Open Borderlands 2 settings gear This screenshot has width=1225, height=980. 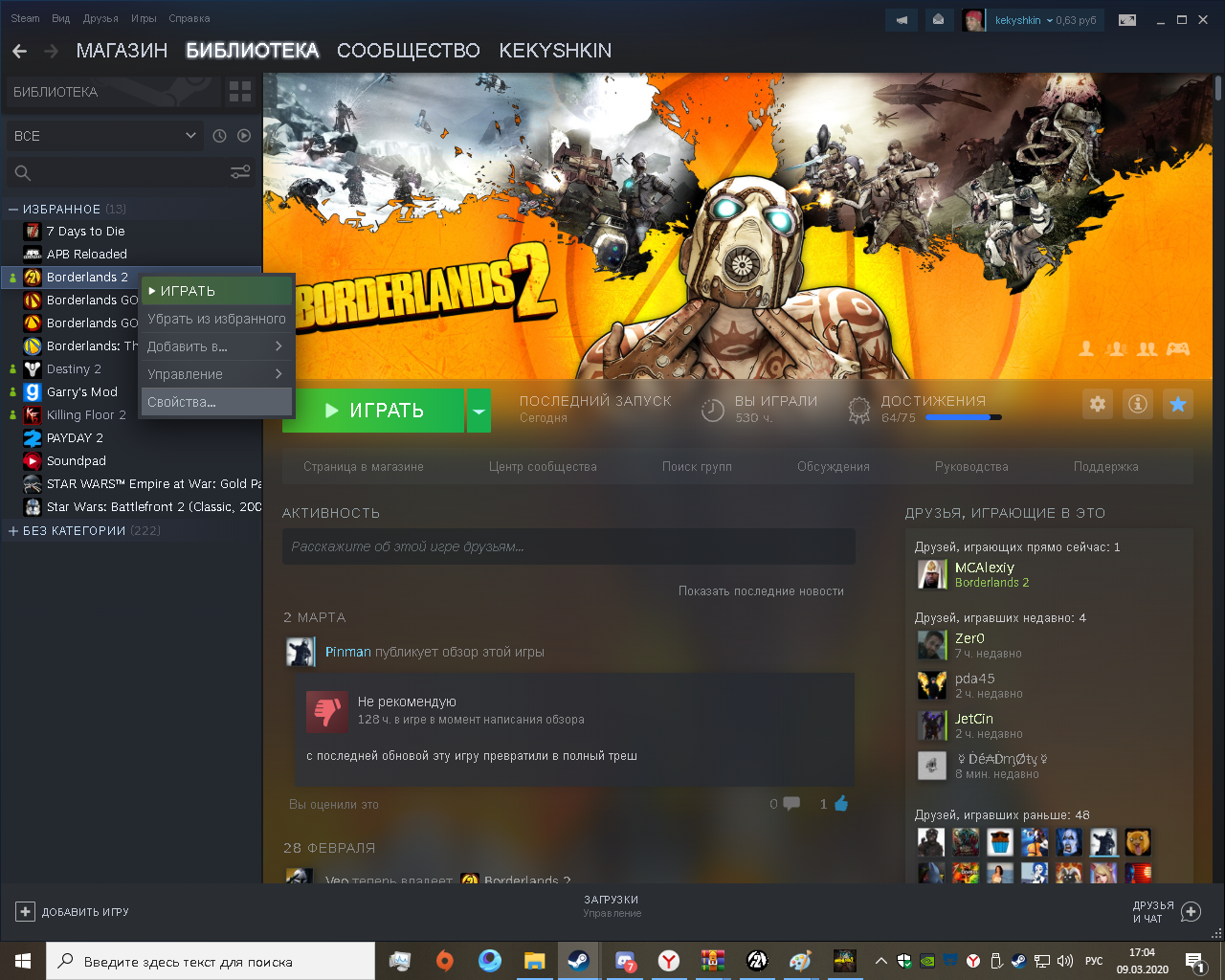click(1098, 404)
